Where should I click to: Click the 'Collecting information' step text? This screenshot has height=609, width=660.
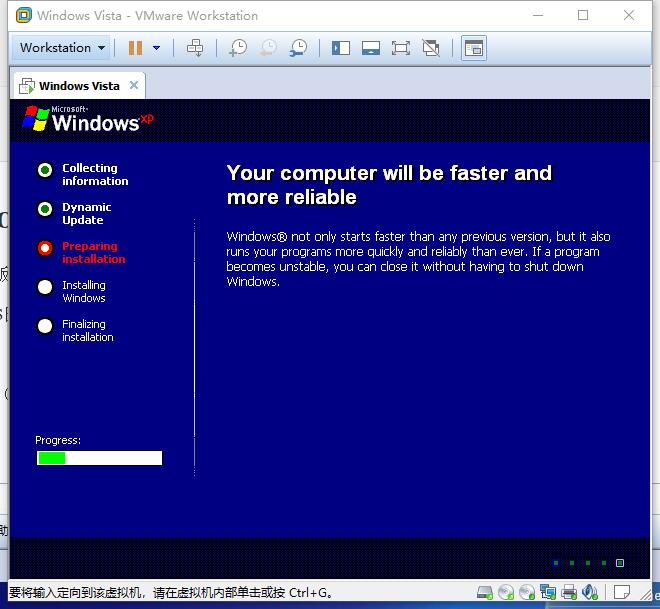tap(95, 174)
